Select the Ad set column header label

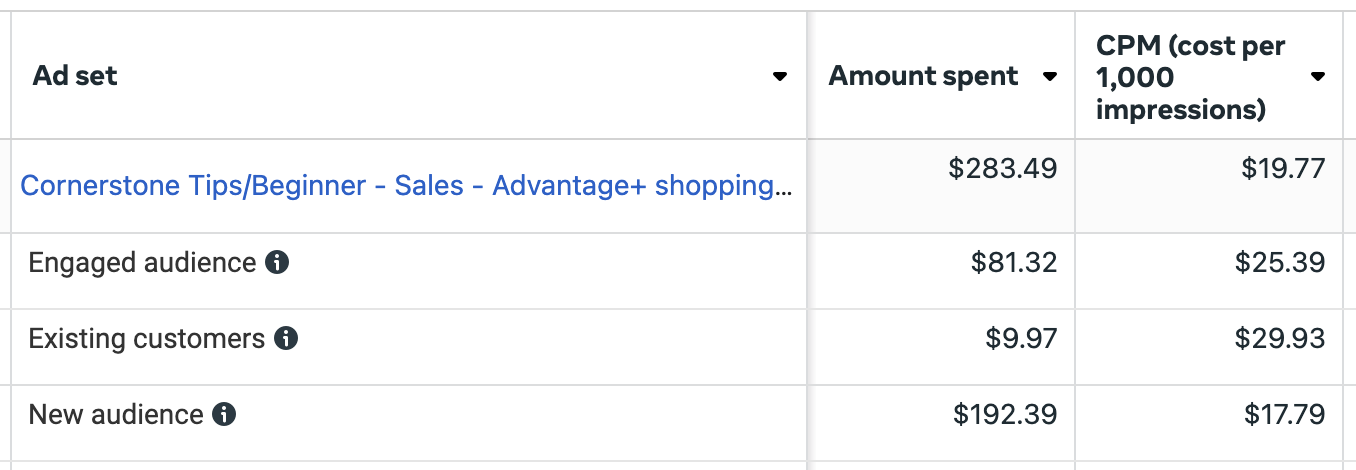(x=75, y=76)
